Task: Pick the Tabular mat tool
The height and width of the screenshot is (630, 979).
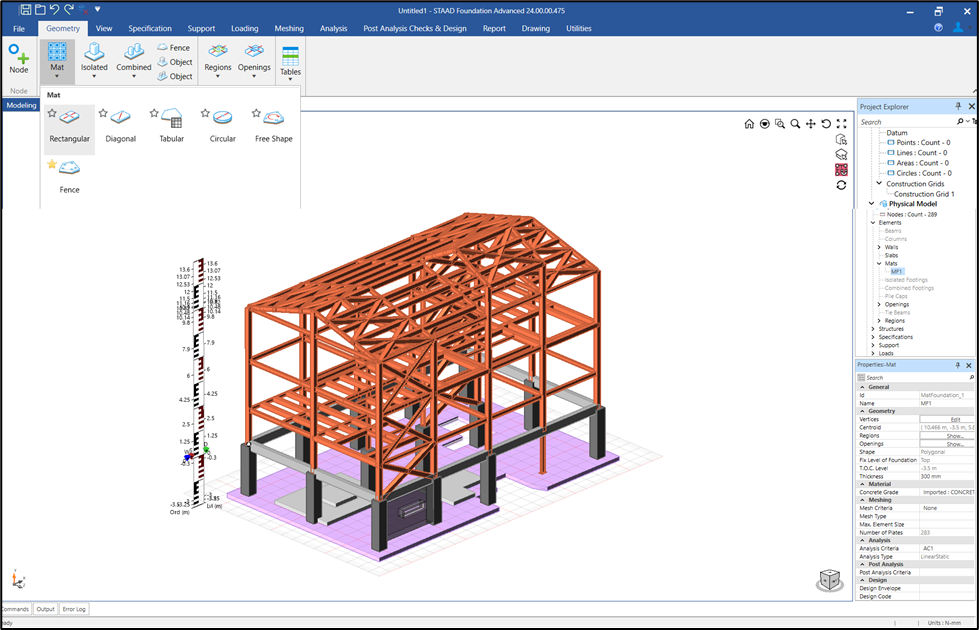Action: tap(171, 127)
